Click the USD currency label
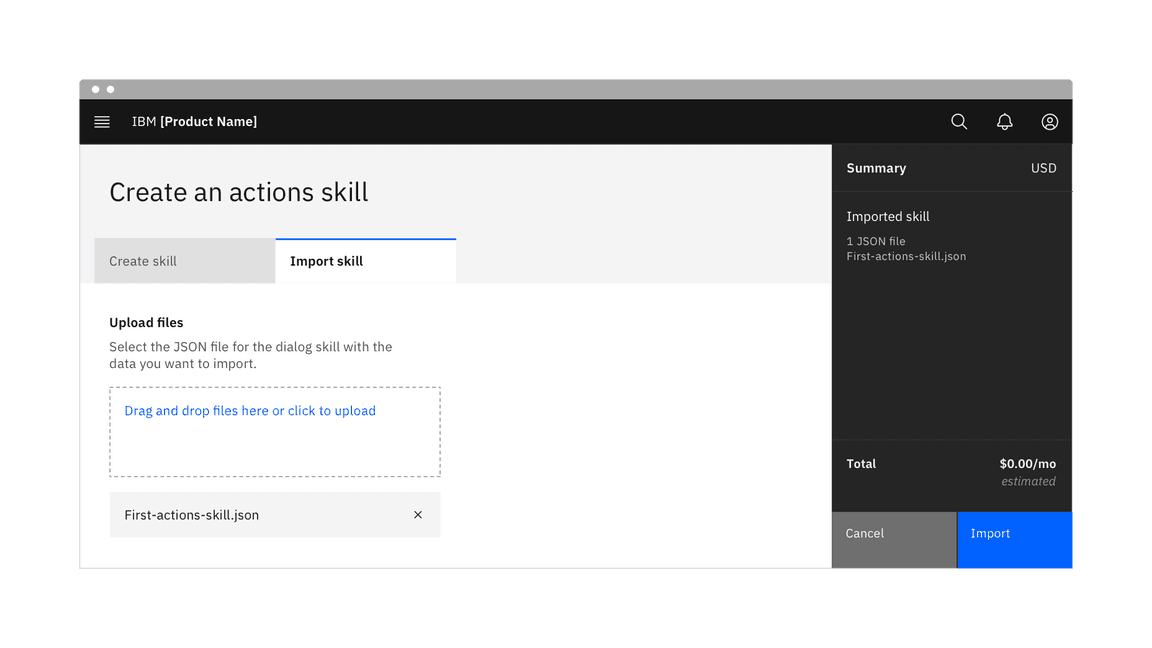This screenshot has width=1152, height=648. pos(1043,168)
